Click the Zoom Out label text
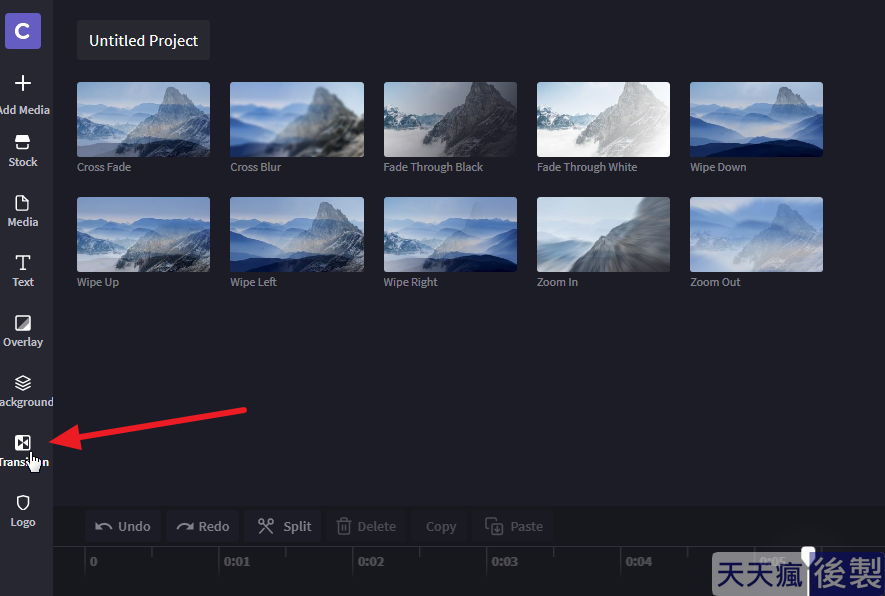885x596 pixels. [x=715, y=282]
